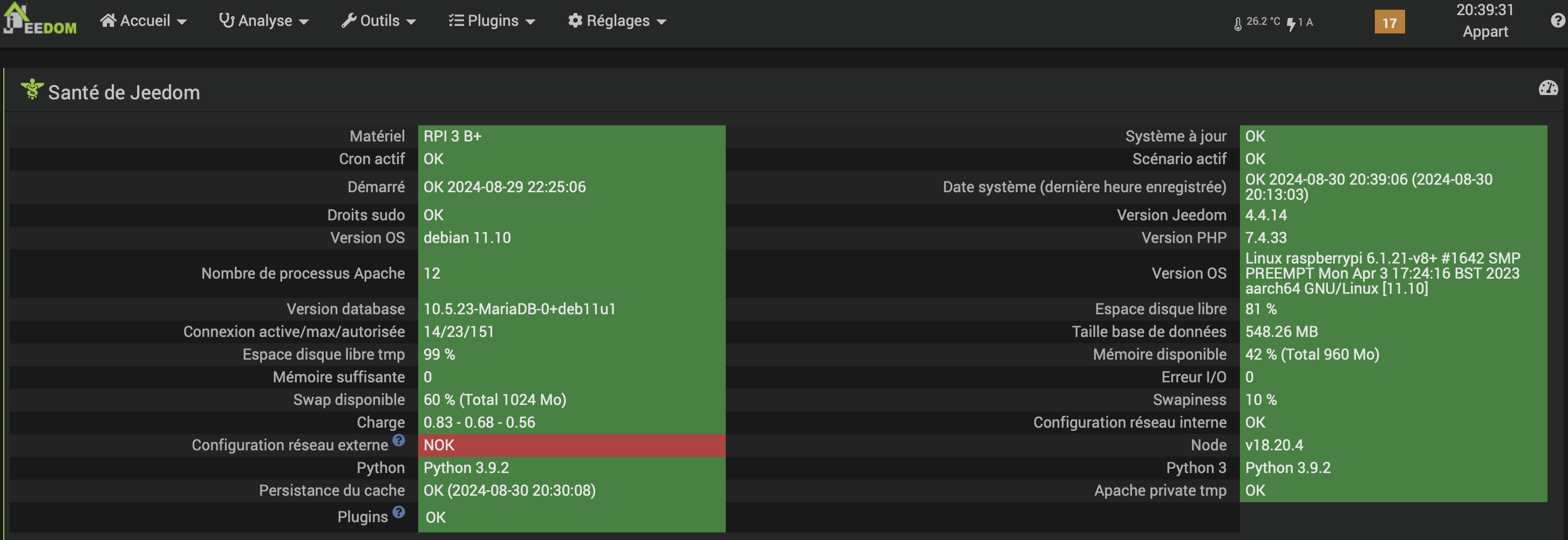Click the lightning bolt current icon
This screenshot has width=1568, height=540.
point(1291,24)
